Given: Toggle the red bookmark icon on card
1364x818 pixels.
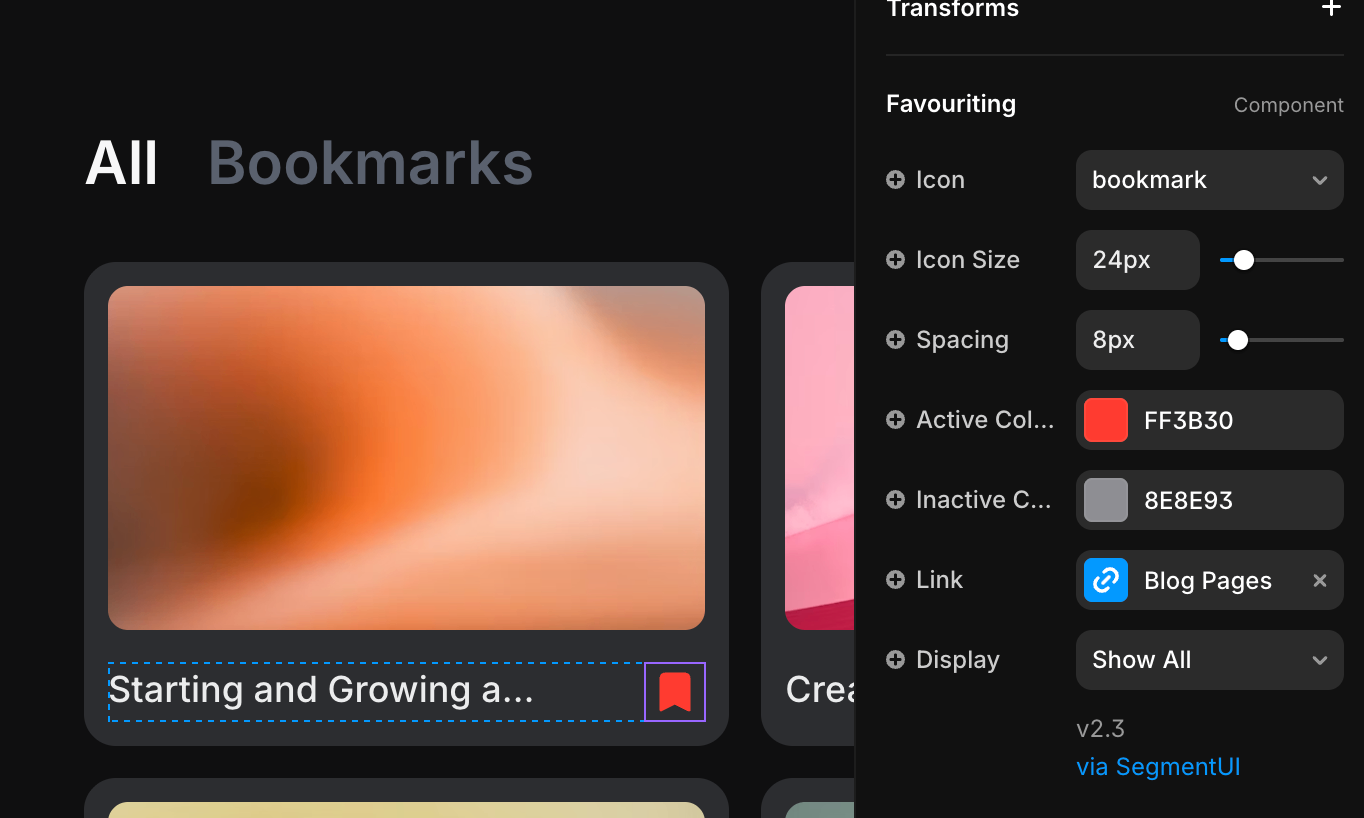Looking at the screenshot, I should click(675, 691).
